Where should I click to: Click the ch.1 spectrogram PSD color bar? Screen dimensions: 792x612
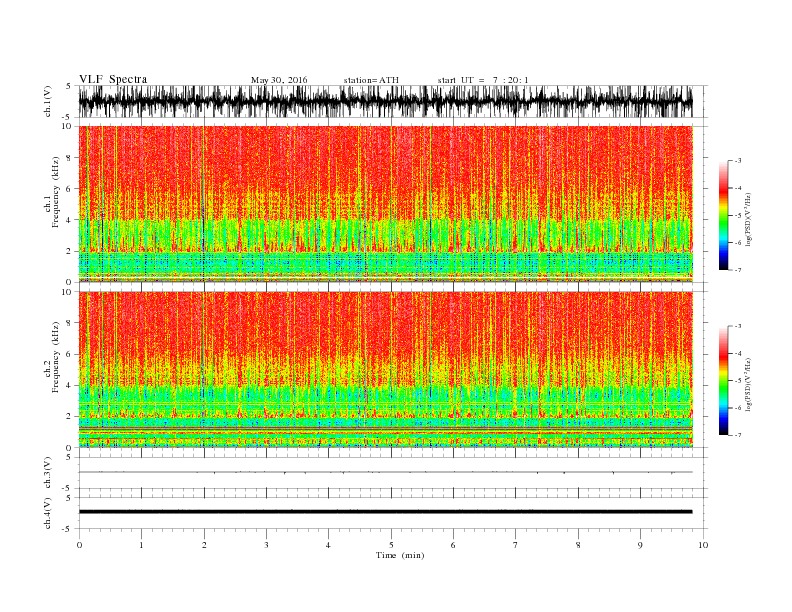(723, 215)
